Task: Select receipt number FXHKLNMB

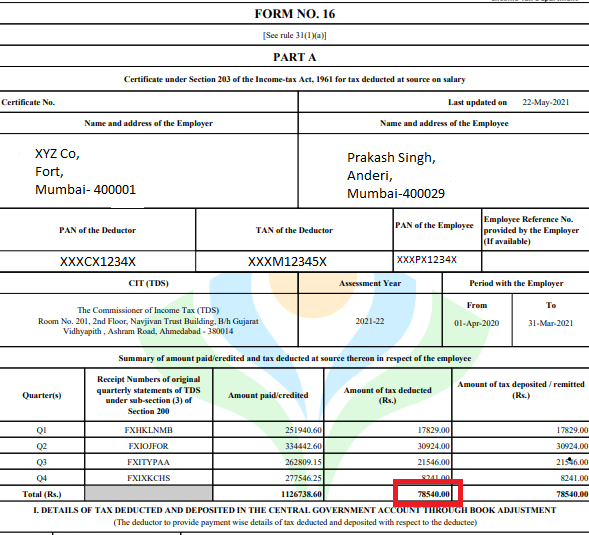Action: click(x=148, y=430)
